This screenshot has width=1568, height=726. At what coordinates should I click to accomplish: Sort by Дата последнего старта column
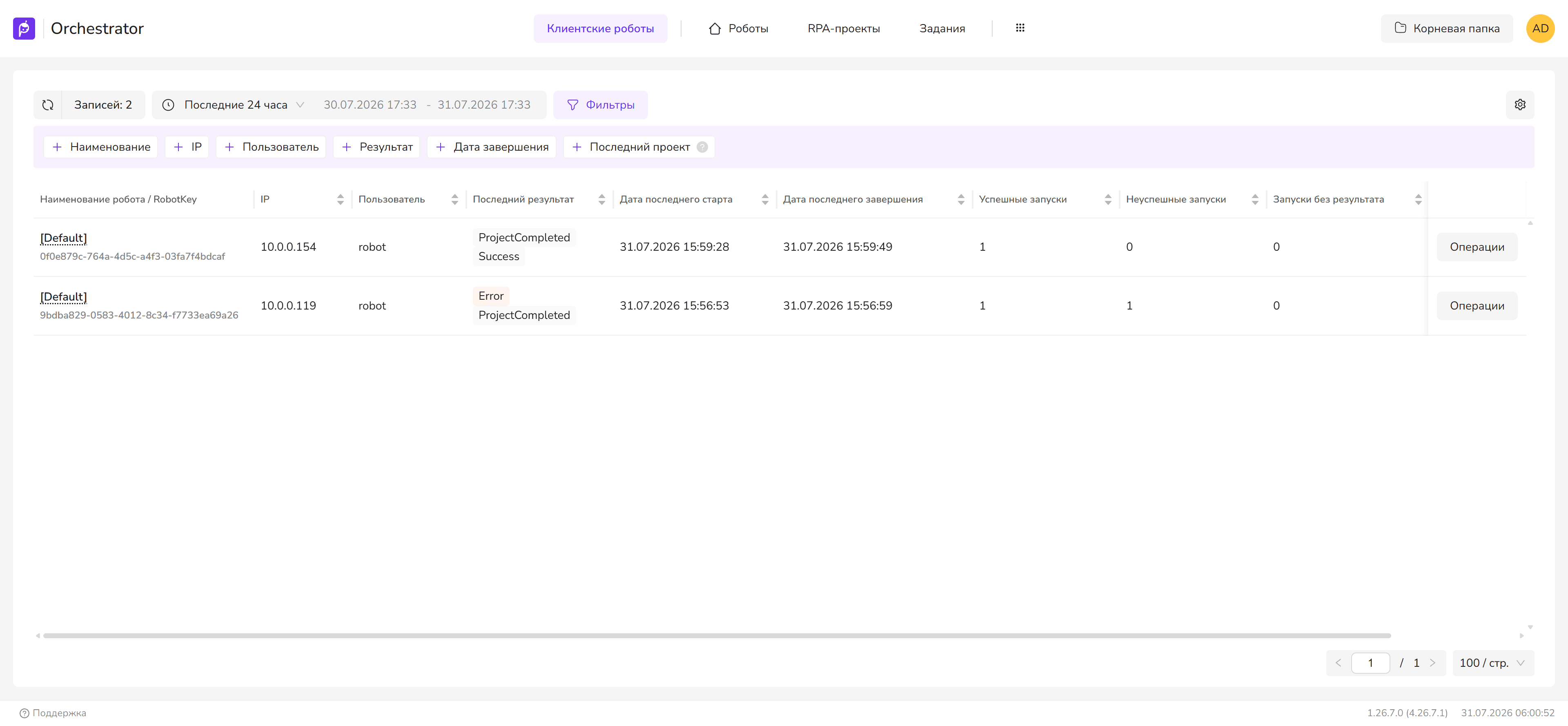pos(765,199)
